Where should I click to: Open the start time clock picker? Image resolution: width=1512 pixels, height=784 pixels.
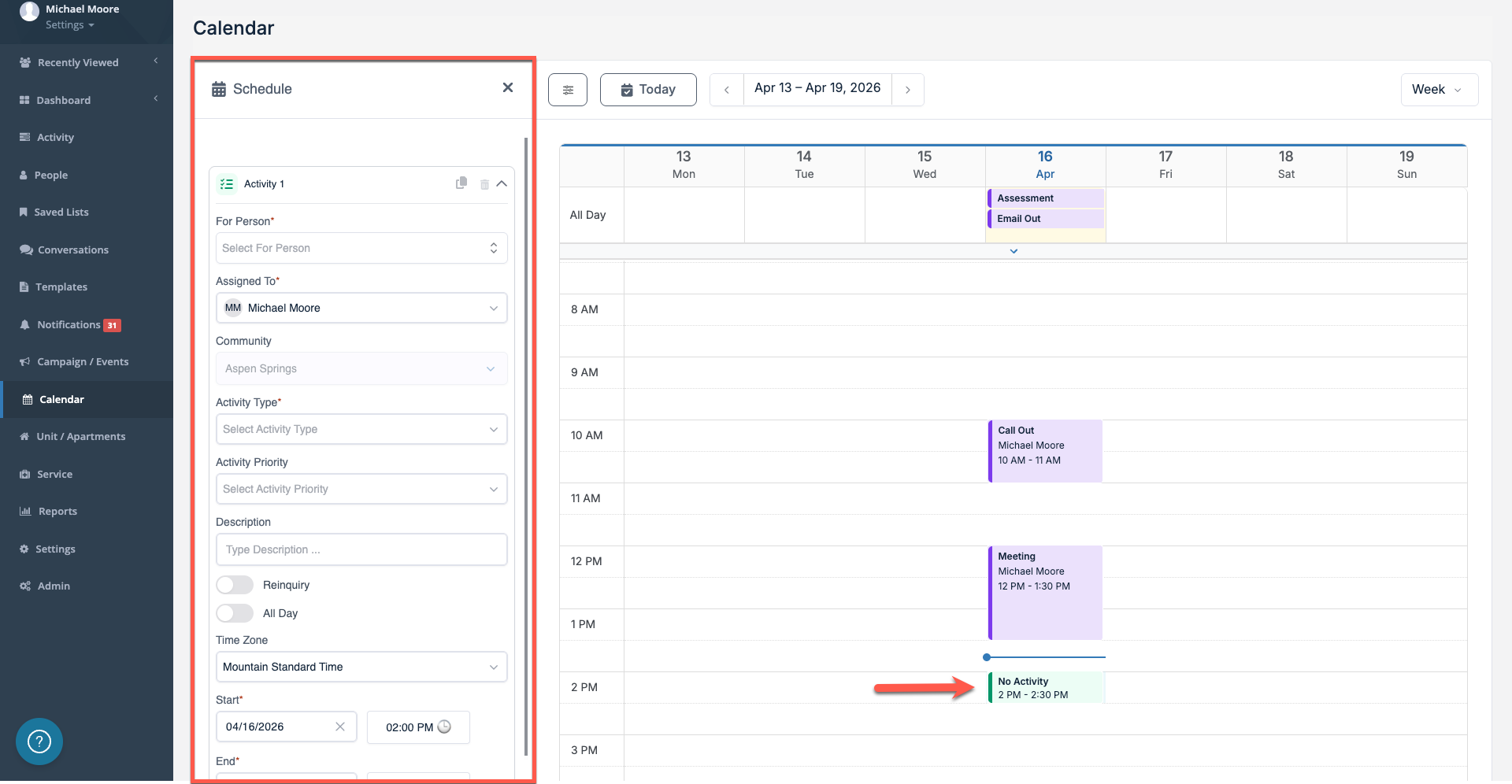click(444, 727)
